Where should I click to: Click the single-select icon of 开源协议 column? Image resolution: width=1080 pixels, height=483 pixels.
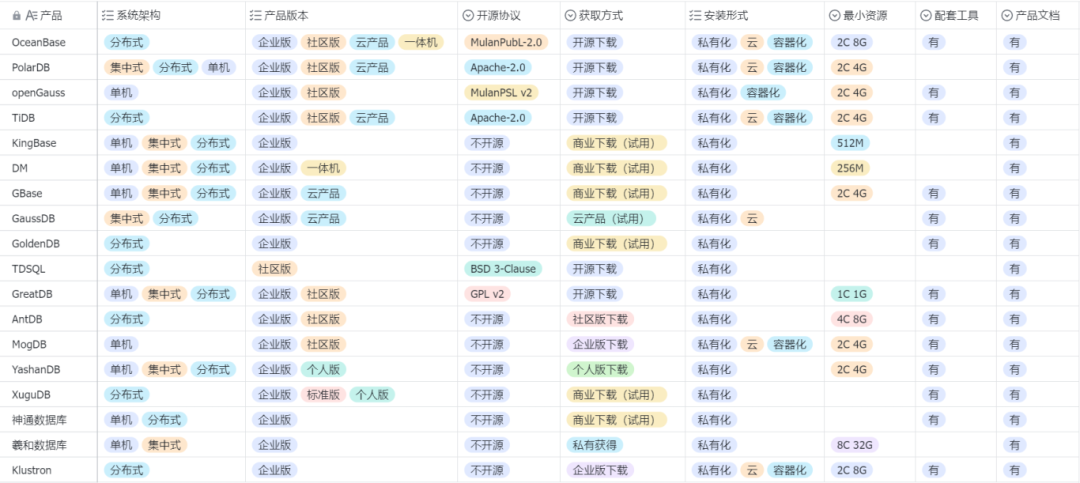point(468,15)
